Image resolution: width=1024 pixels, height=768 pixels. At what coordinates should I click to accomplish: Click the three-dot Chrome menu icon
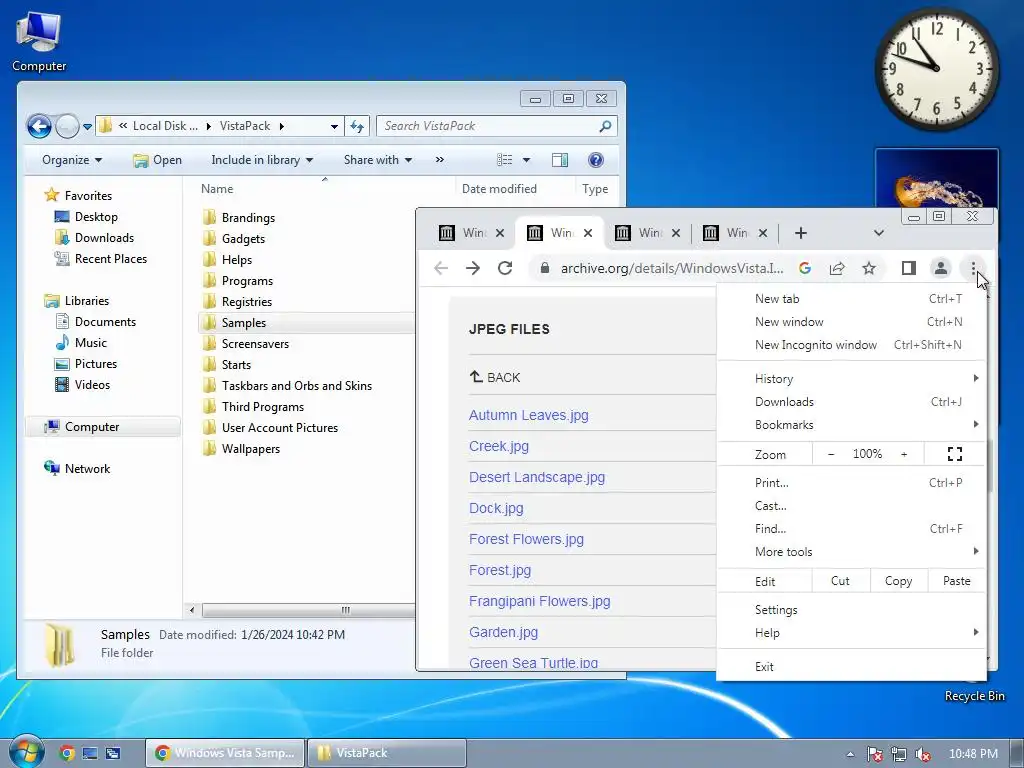tap(973, 268)
